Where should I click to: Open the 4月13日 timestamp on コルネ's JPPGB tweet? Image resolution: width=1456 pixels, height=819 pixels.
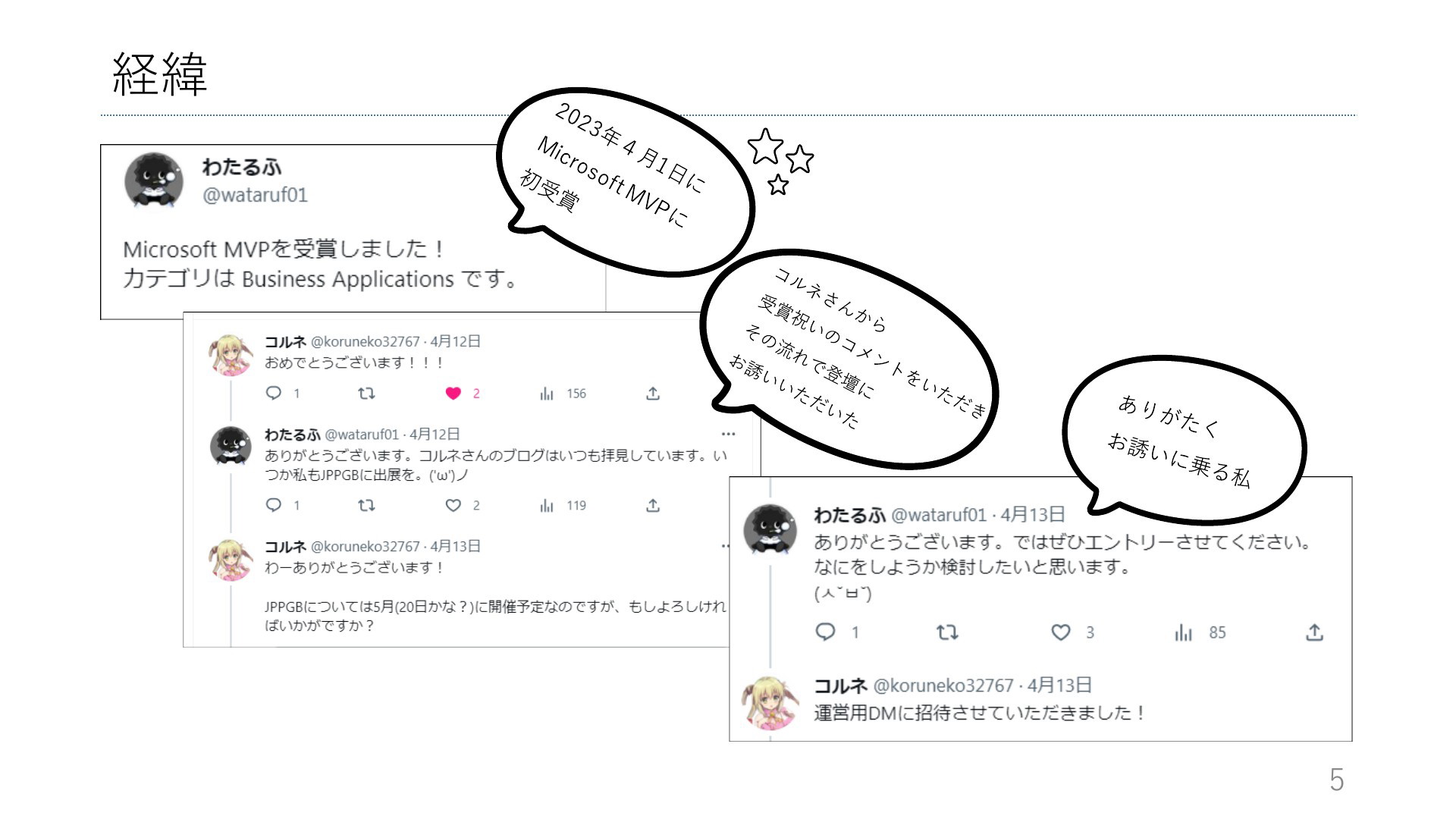pos(455,546)
